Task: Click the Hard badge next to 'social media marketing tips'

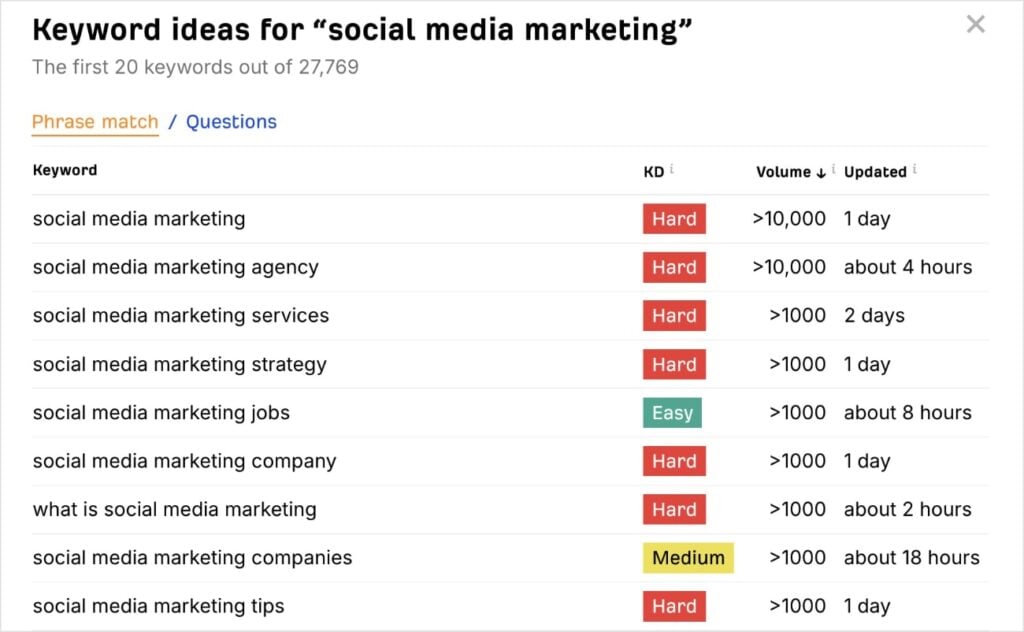Action: click(673, 606)
